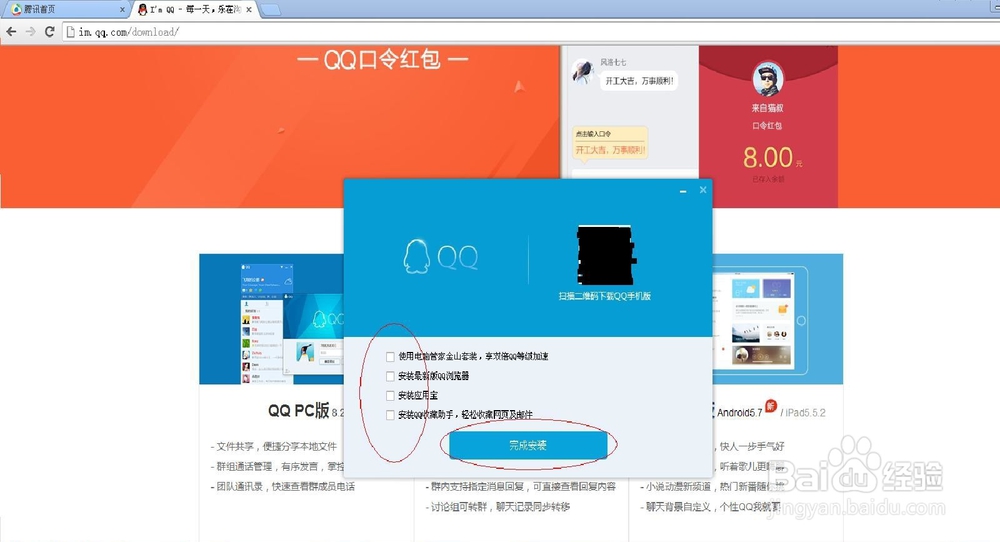Click the 完成安装 button
Screen dimensions: 1000x542
(x=528, y=445)
